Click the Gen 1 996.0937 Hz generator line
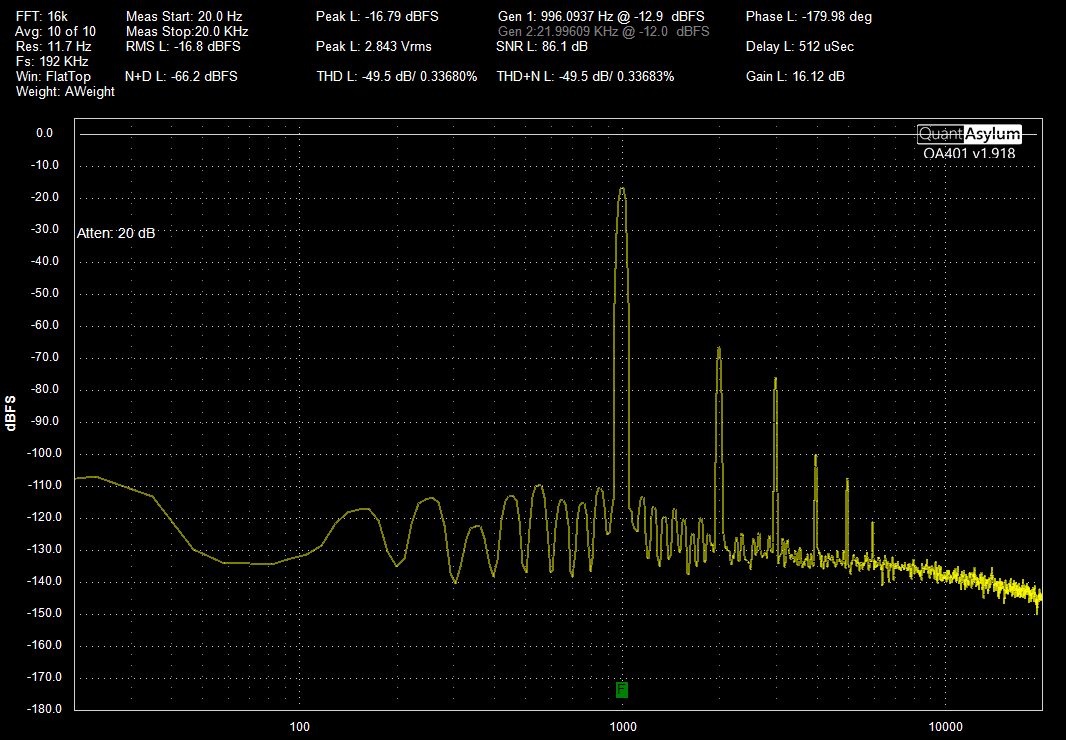 (602, 16)
